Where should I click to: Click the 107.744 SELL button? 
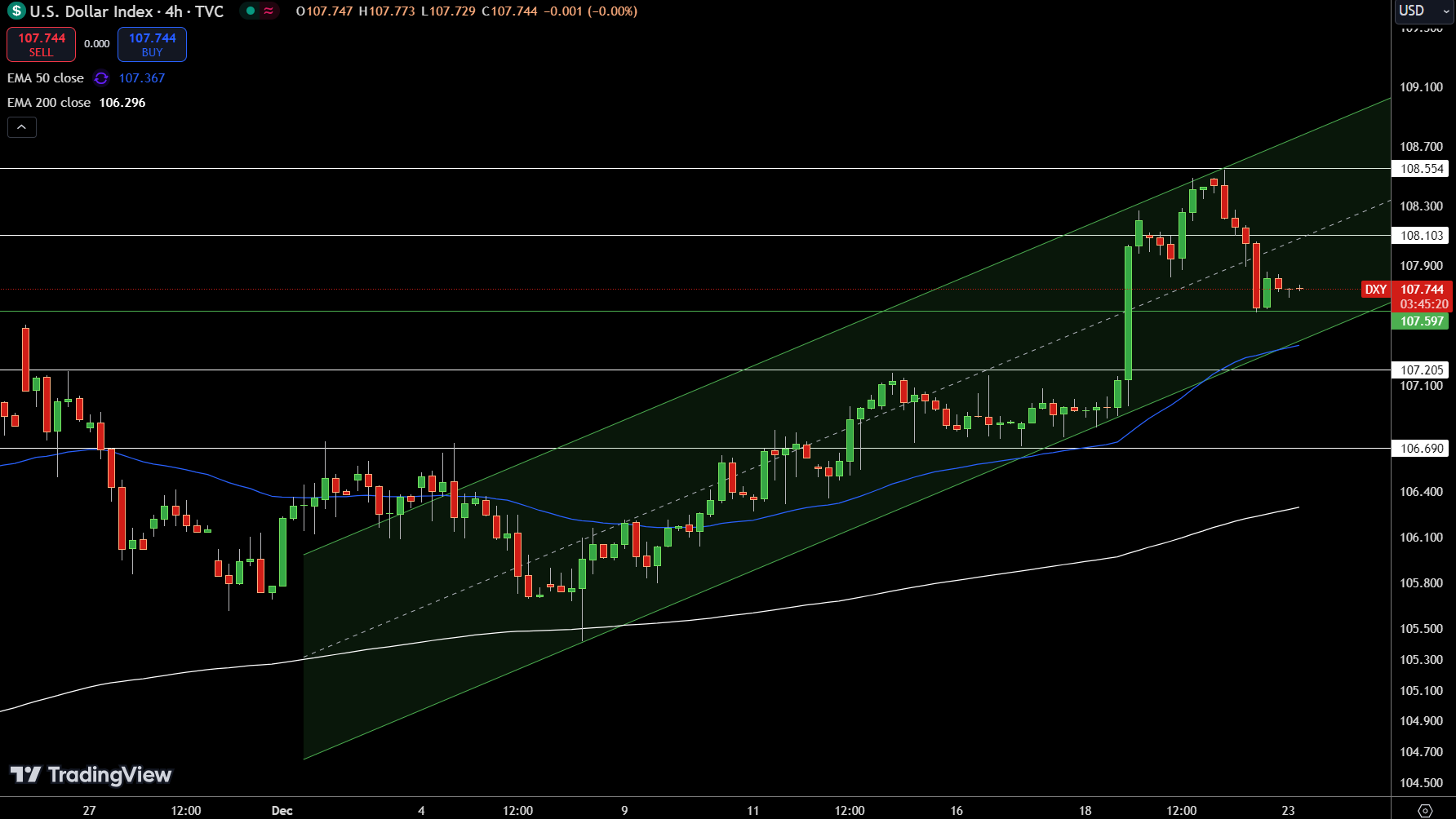[x=41, y=44]
